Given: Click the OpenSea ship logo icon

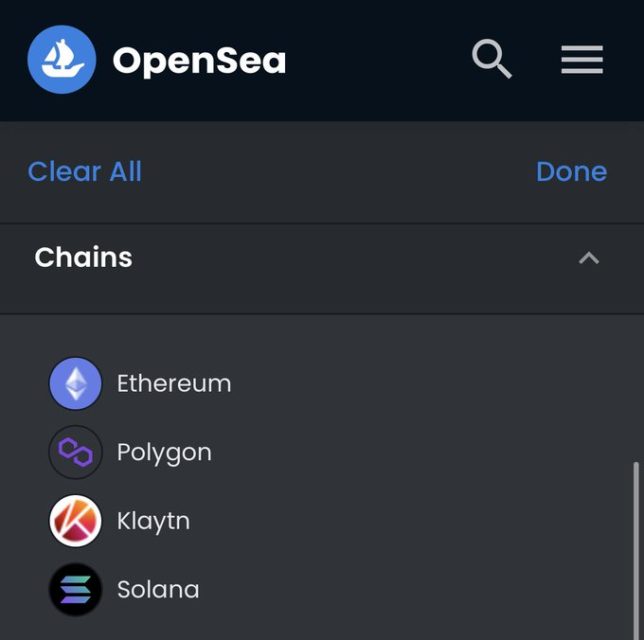Looking at the screenshot, I should coord(62,60).
